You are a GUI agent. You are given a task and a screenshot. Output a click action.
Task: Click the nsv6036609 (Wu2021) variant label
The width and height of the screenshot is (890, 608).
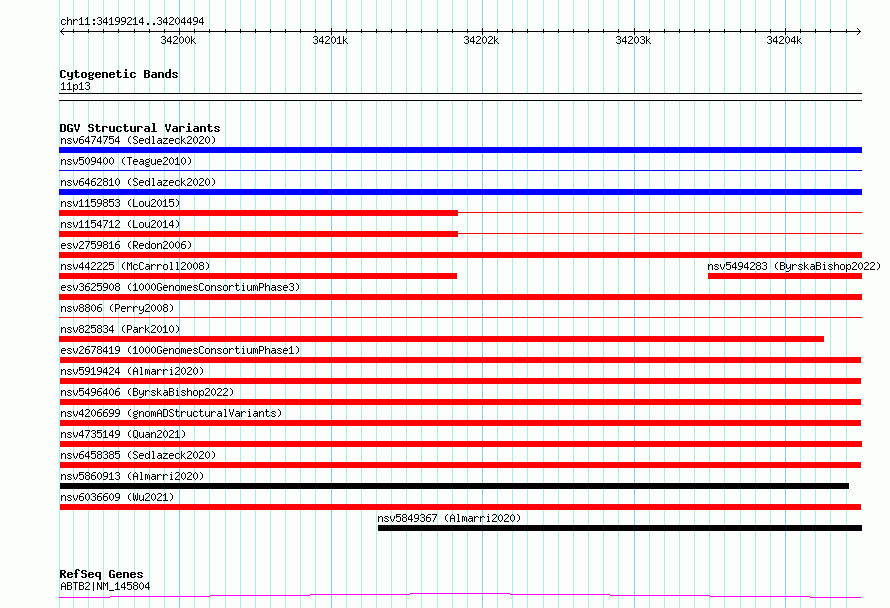click(117, 497)
